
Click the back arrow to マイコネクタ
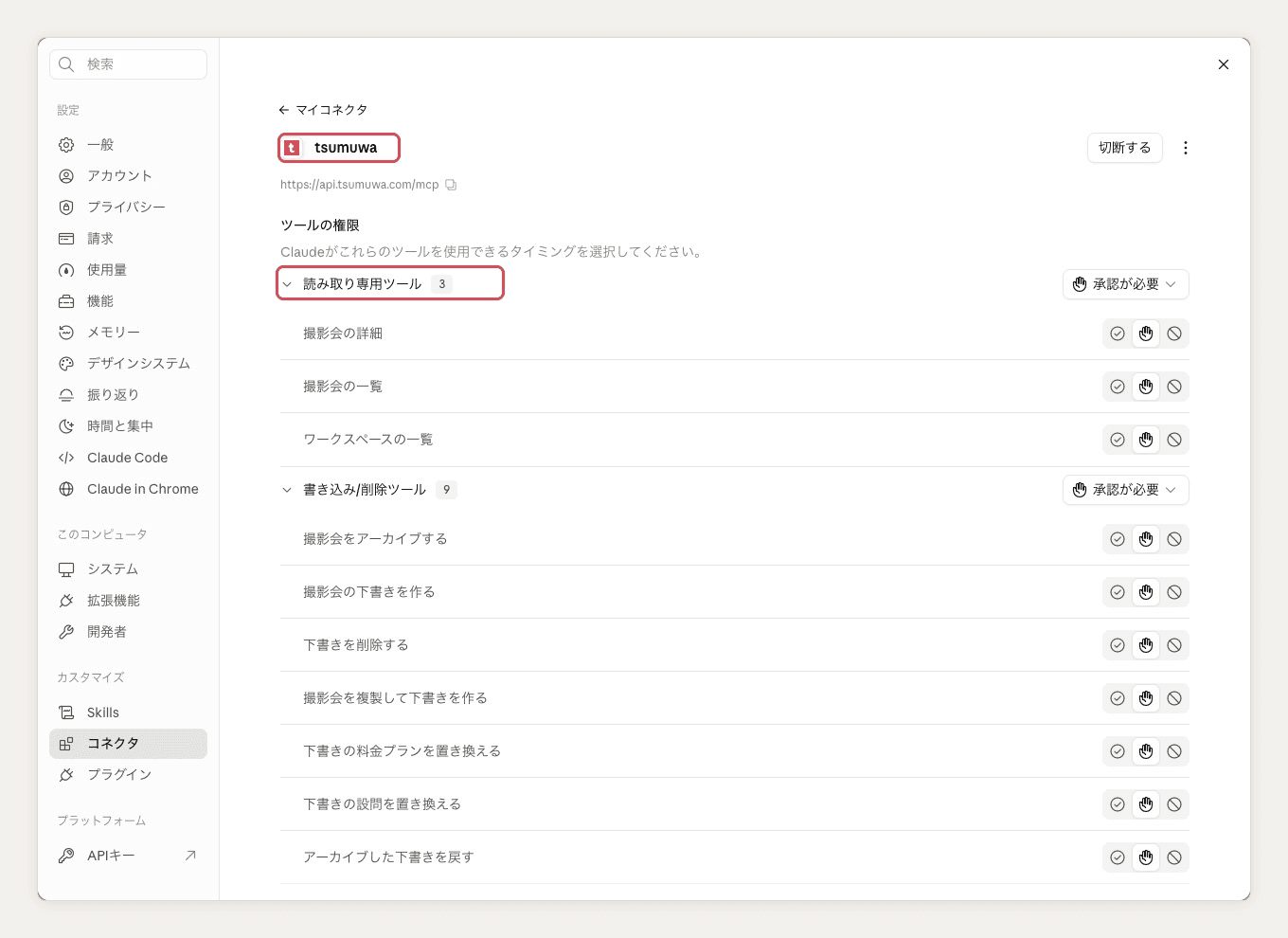click(x=284, y=110)
